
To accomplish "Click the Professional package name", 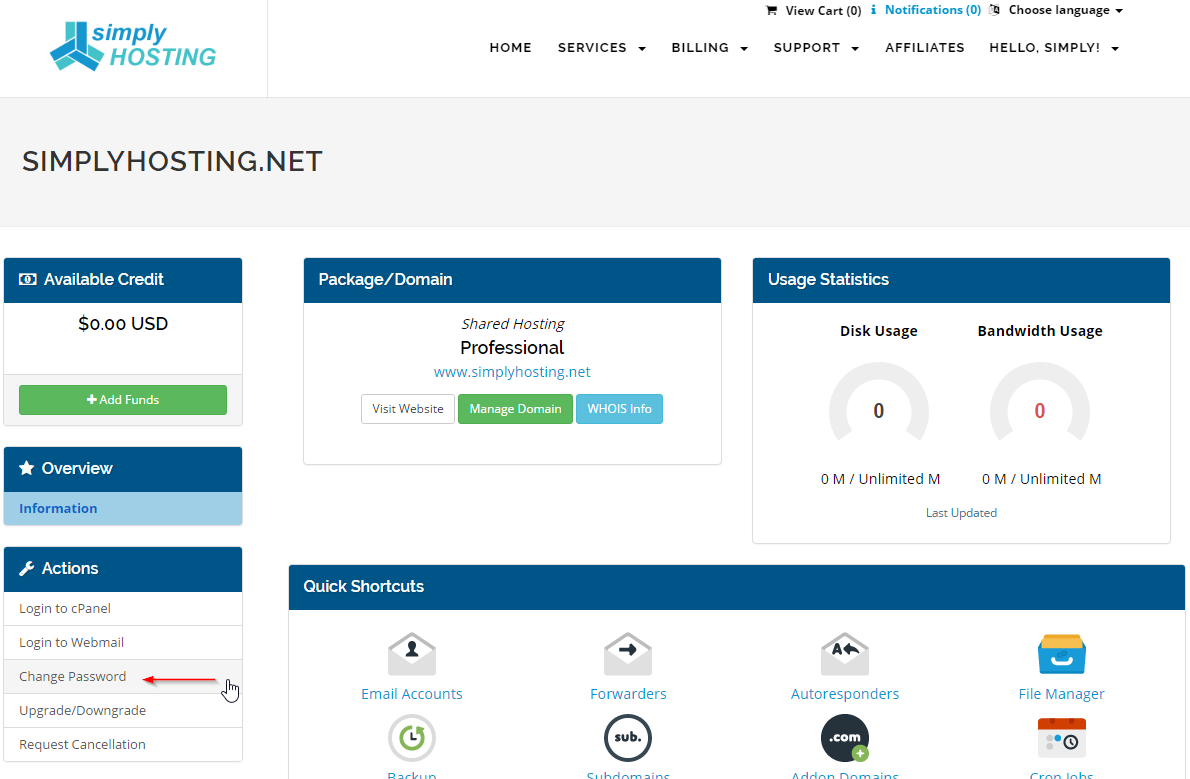I will (512, 348).
